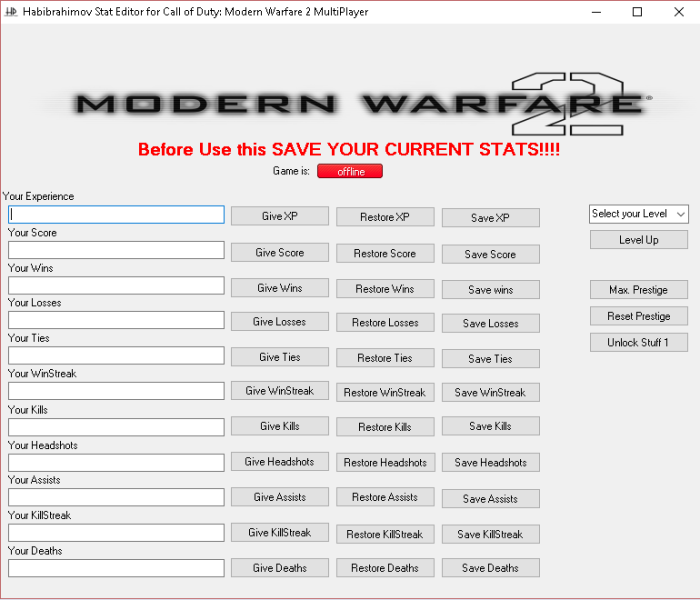The image size is (700, 600).
Task: Click the app icon in the title bar
Action: click(x=11, y=12)
